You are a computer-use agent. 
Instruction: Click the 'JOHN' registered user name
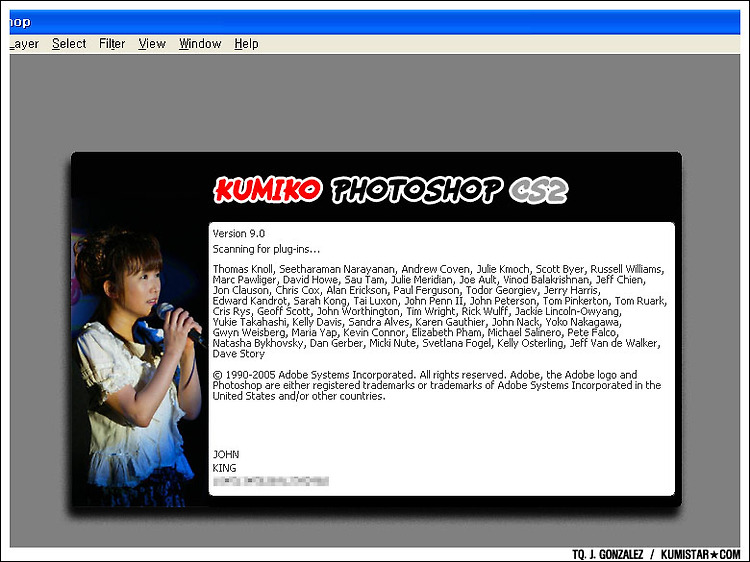point(226,454)
